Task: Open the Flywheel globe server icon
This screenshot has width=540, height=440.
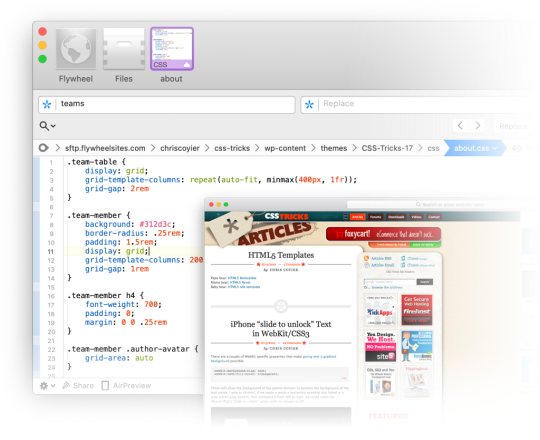Action: (x=76, y=49)
